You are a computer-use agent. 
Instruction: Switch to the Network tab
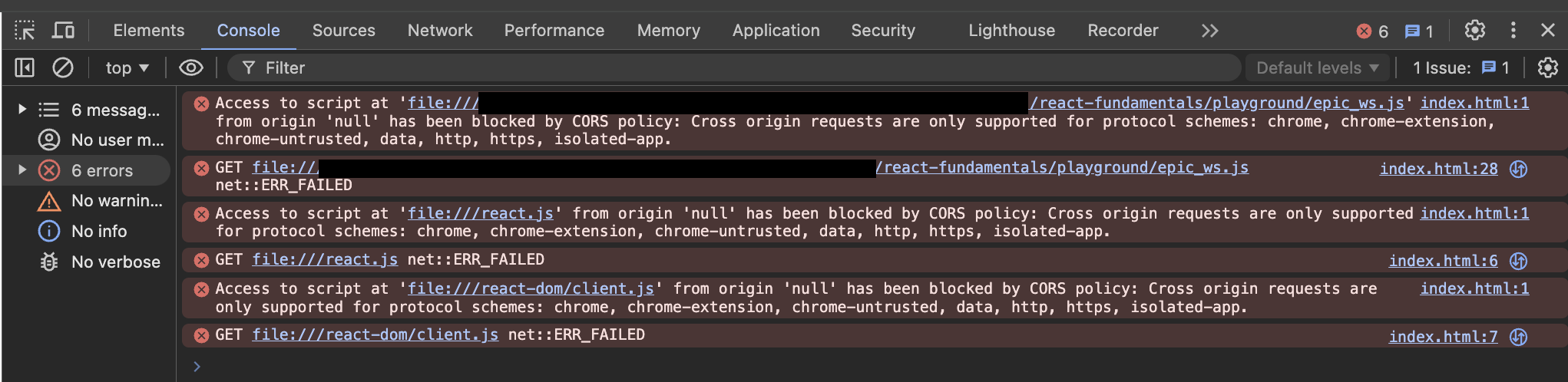coord(440,31)
